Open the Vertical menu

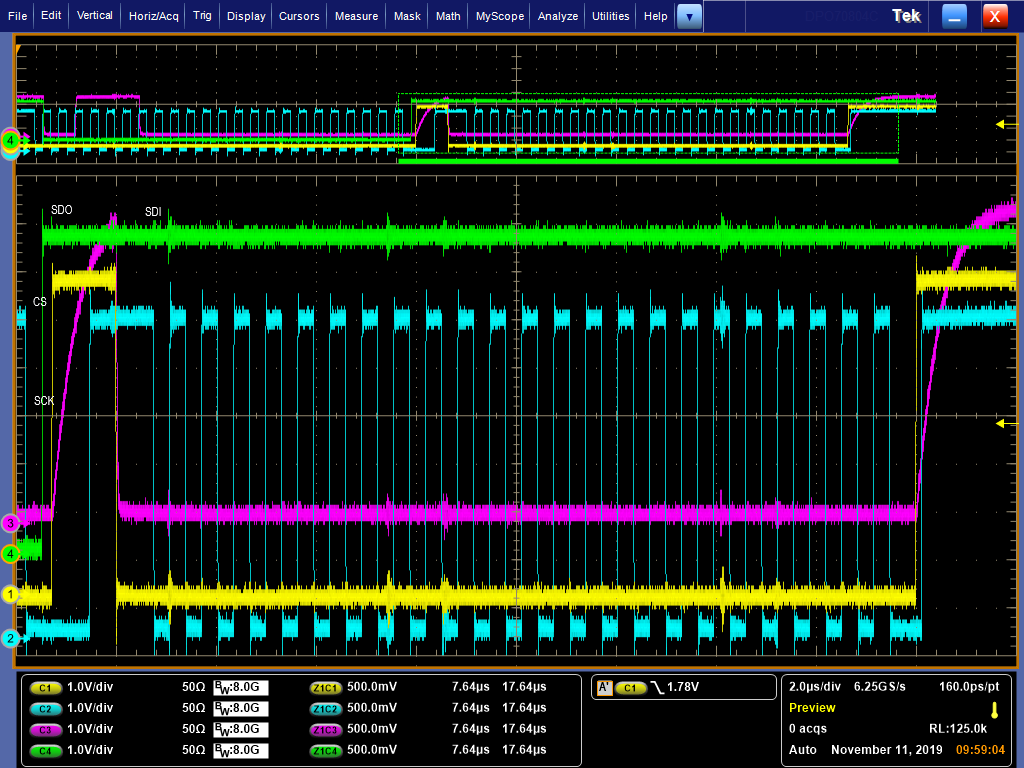tap(95, 16)
